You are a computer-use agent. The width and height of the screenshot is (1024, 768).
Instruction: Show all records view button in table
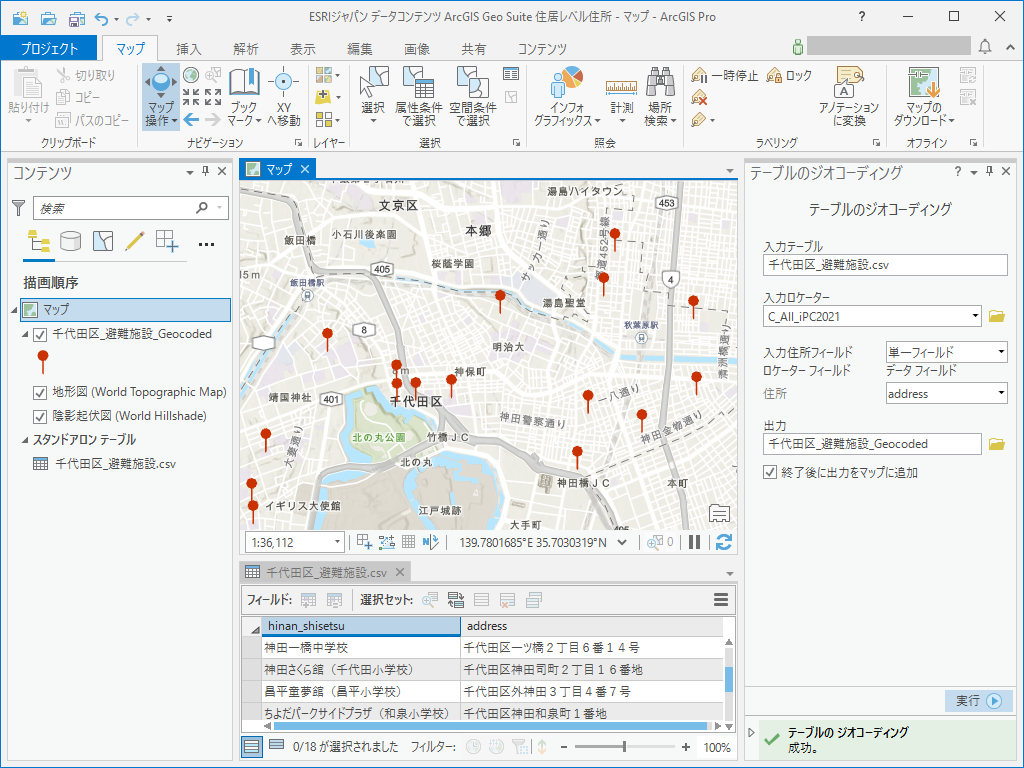point(252,746)
